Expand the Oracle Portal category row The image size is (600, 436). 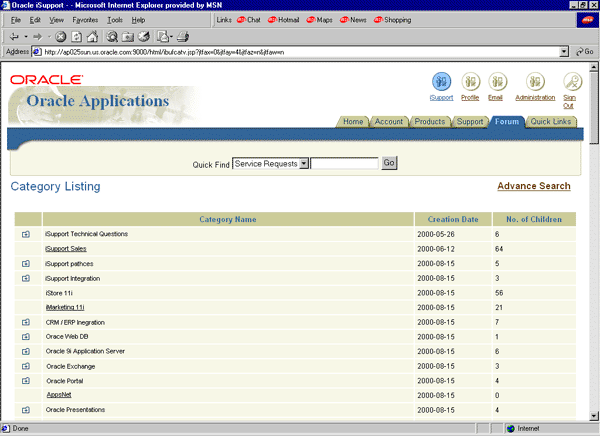(26, 381)
